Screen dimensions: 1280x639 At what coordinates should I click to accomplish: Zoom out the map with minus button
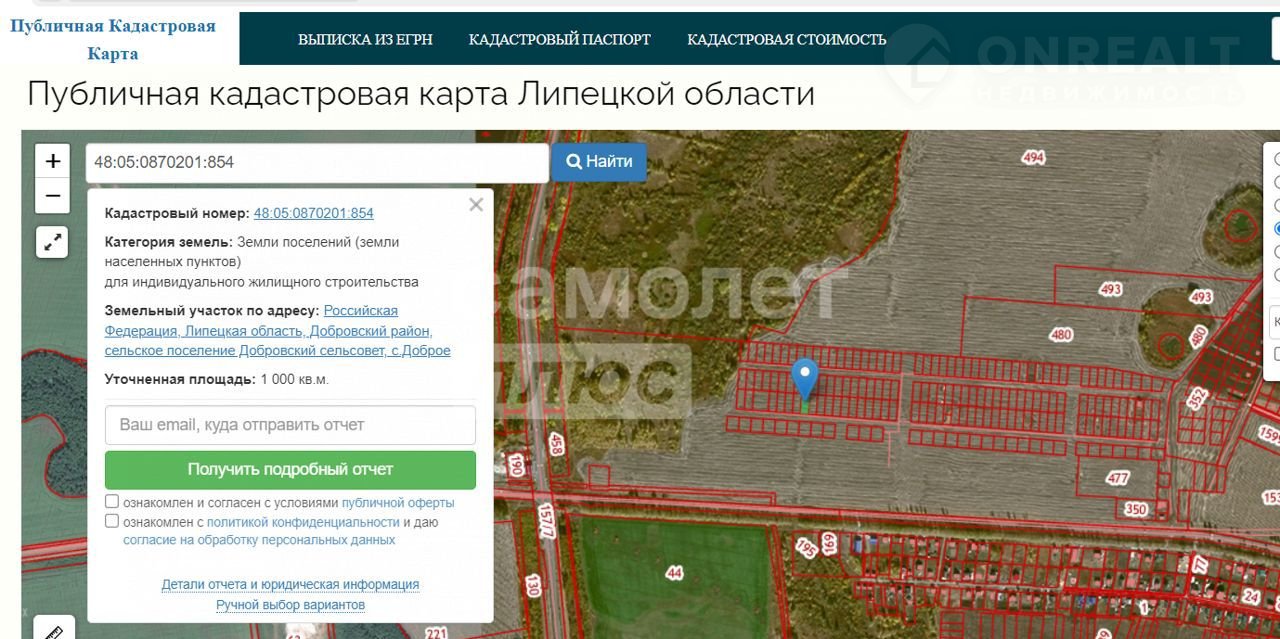pos(53,196)
